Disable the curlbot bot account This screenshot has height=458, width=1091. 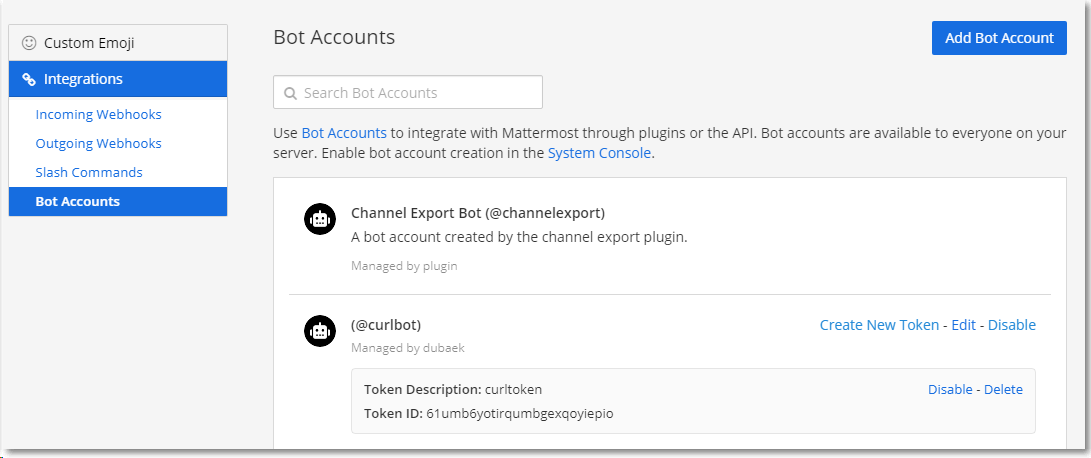[1011, 325]
